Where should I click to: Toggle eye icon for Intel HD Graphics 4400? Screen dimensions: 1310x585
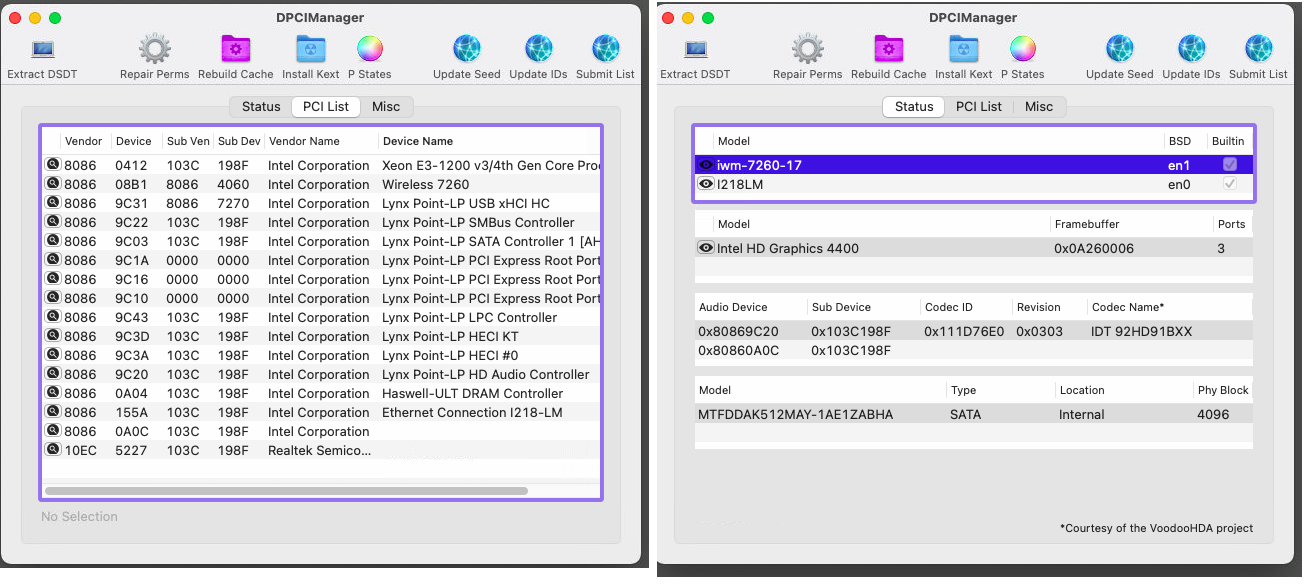pos(706,248)
